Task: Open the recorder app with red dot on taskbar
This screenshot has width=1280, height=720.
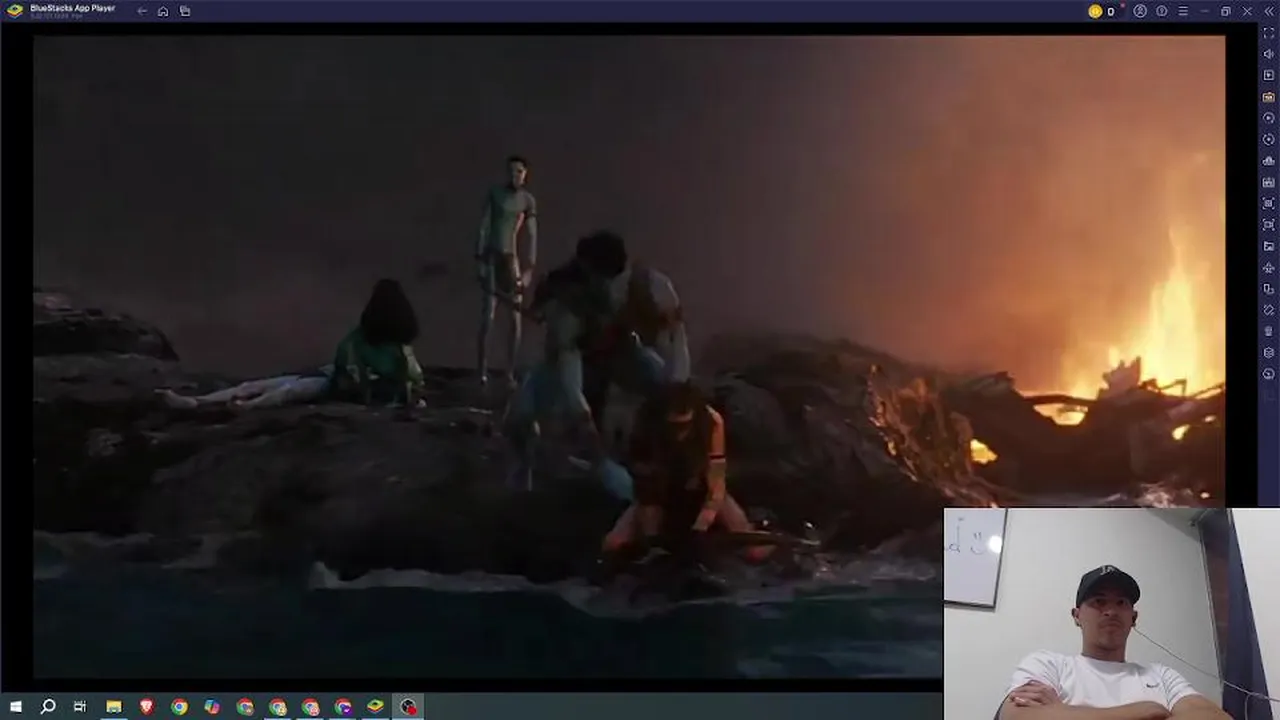Action: click(x=408, y=707)
